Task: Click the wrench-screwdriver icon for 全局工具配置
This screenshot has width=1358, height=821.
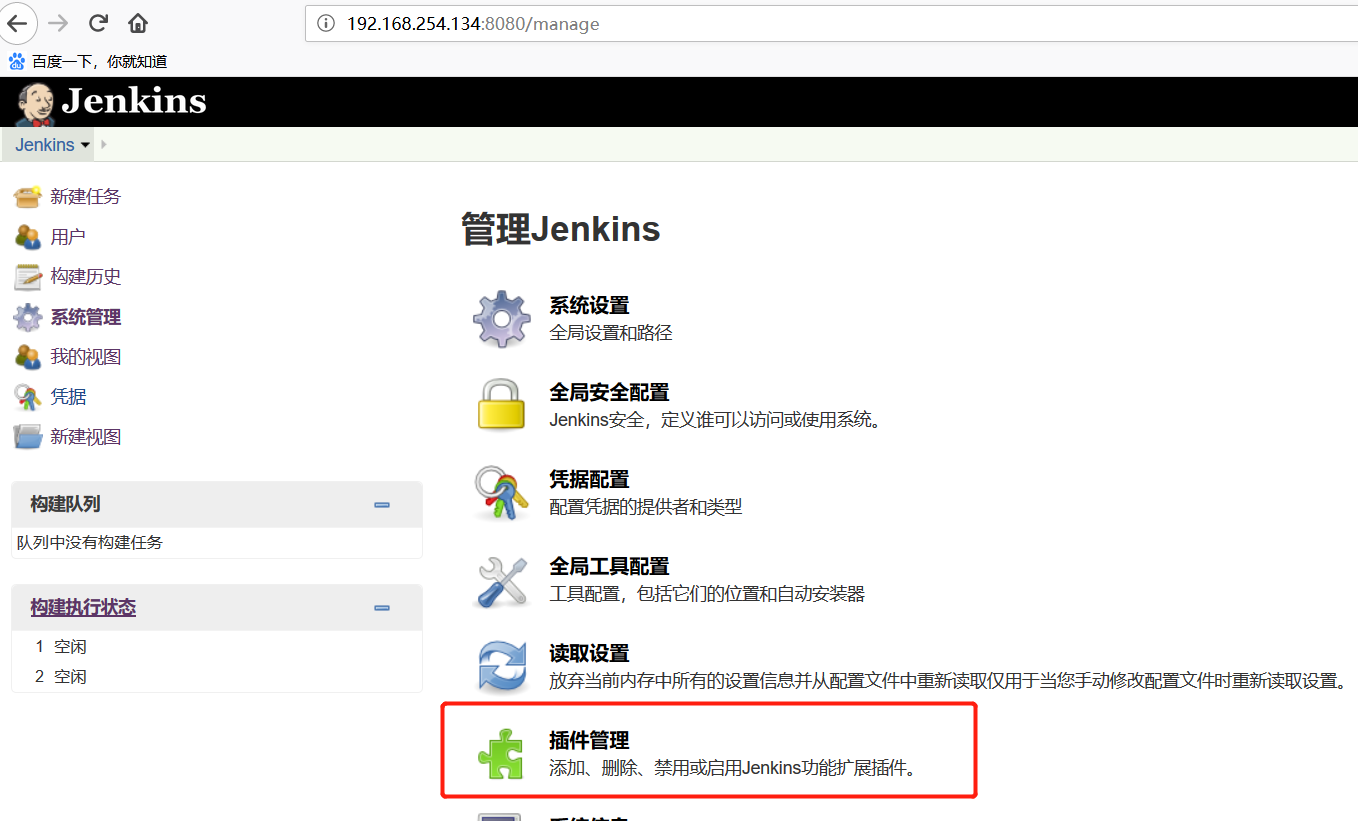Action: (x=502, y=580)
